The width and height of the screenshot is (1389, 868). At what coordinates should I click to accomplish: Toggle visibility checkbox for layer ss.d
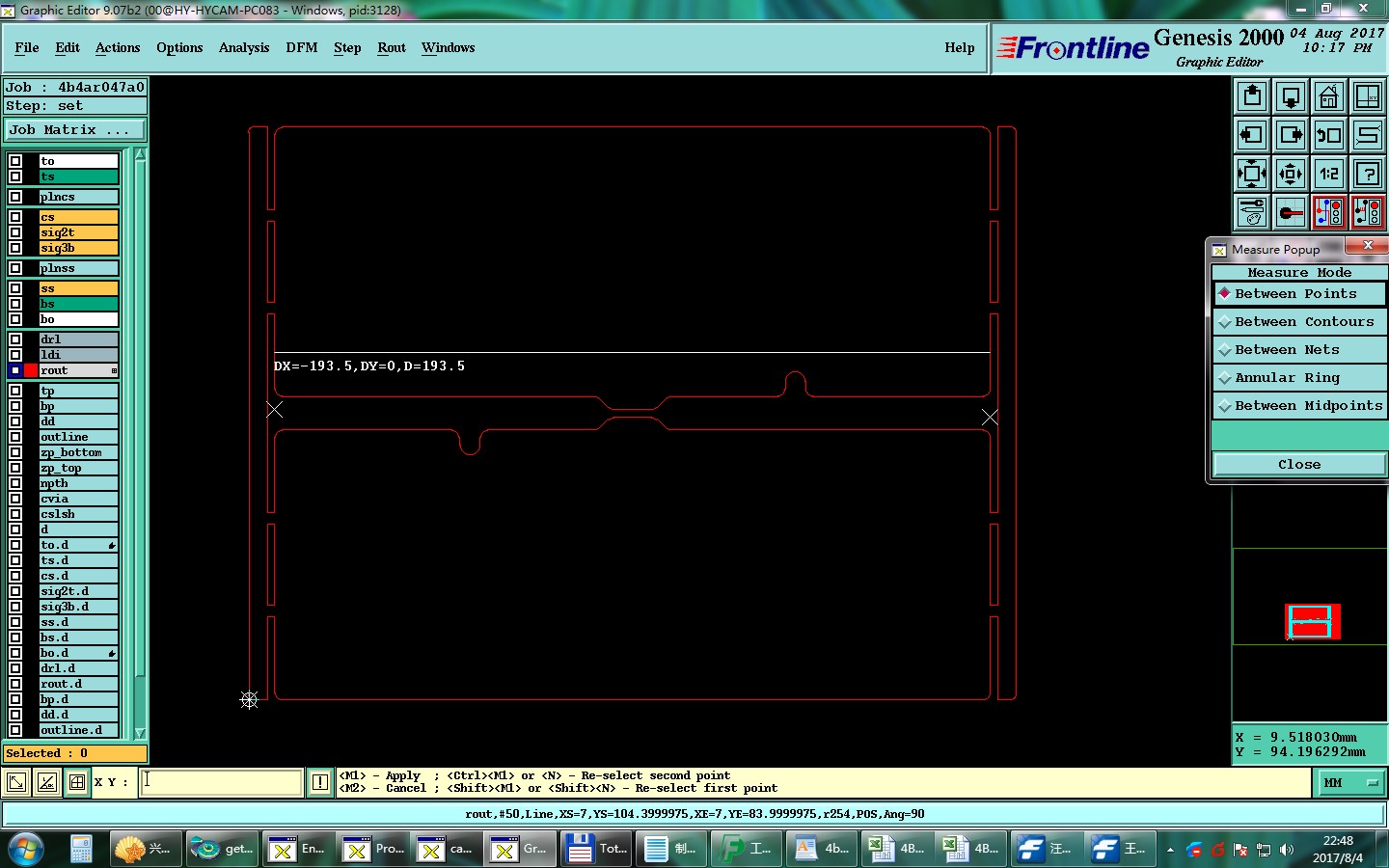tap(15, 622)
